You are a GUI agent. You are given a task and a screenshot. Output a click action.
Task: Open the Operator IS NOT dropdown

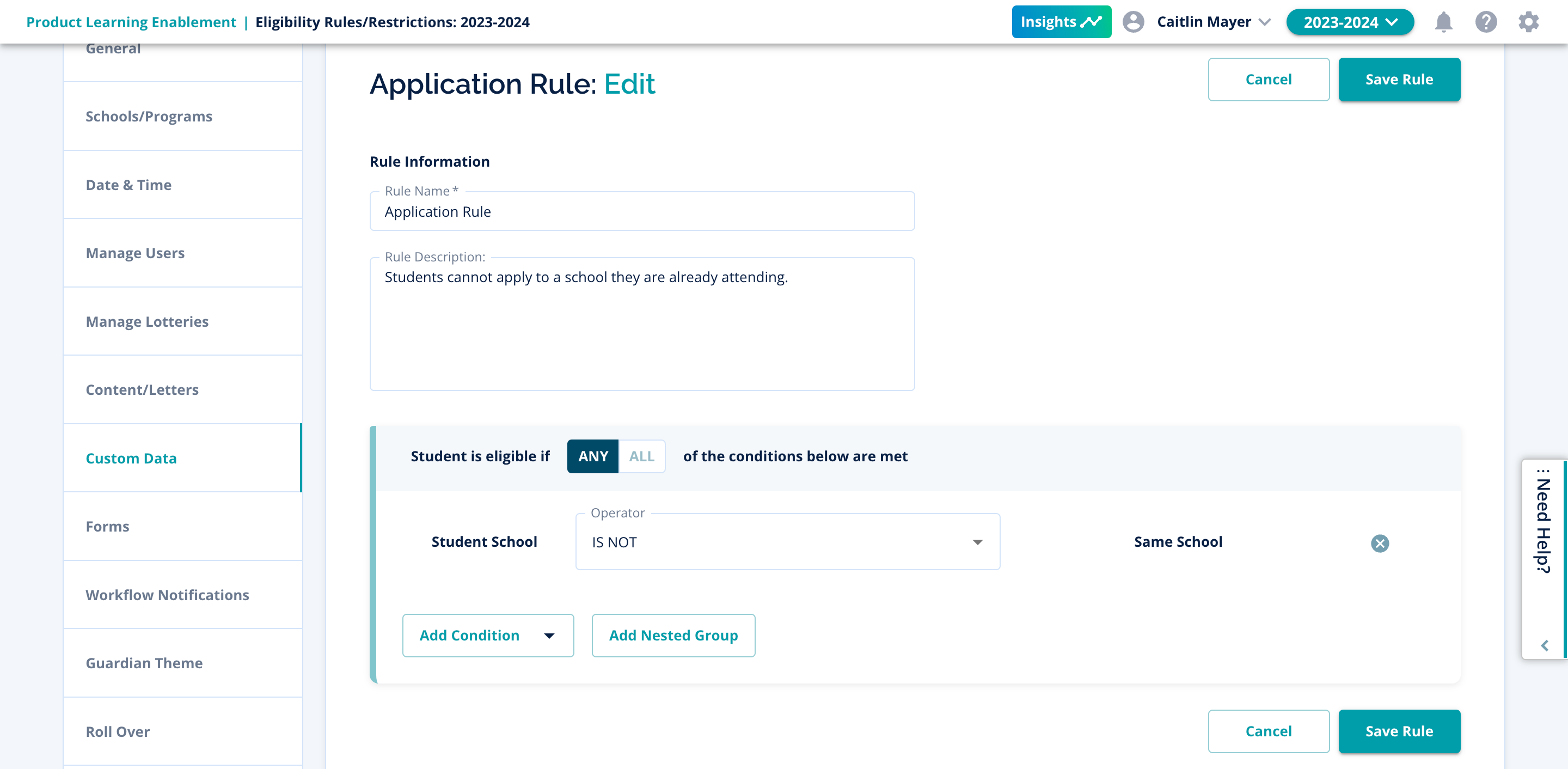[x=787, y=542]
